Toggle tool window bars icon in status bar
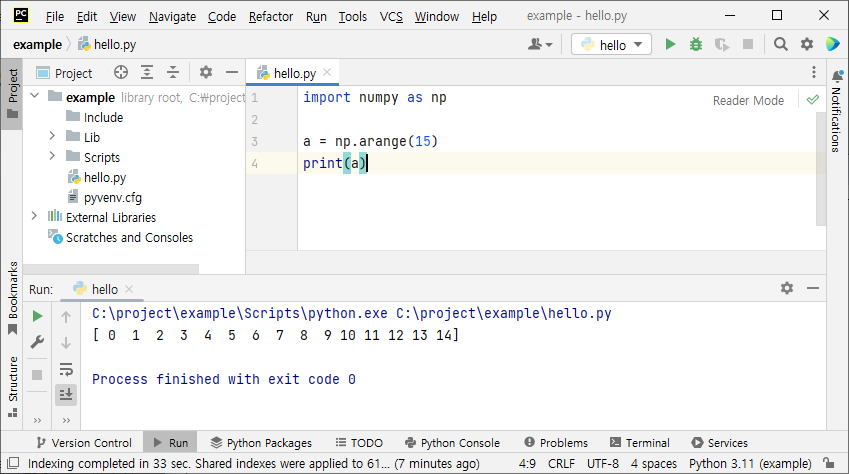This screenshot has width=849, height=474. point(13,463)
